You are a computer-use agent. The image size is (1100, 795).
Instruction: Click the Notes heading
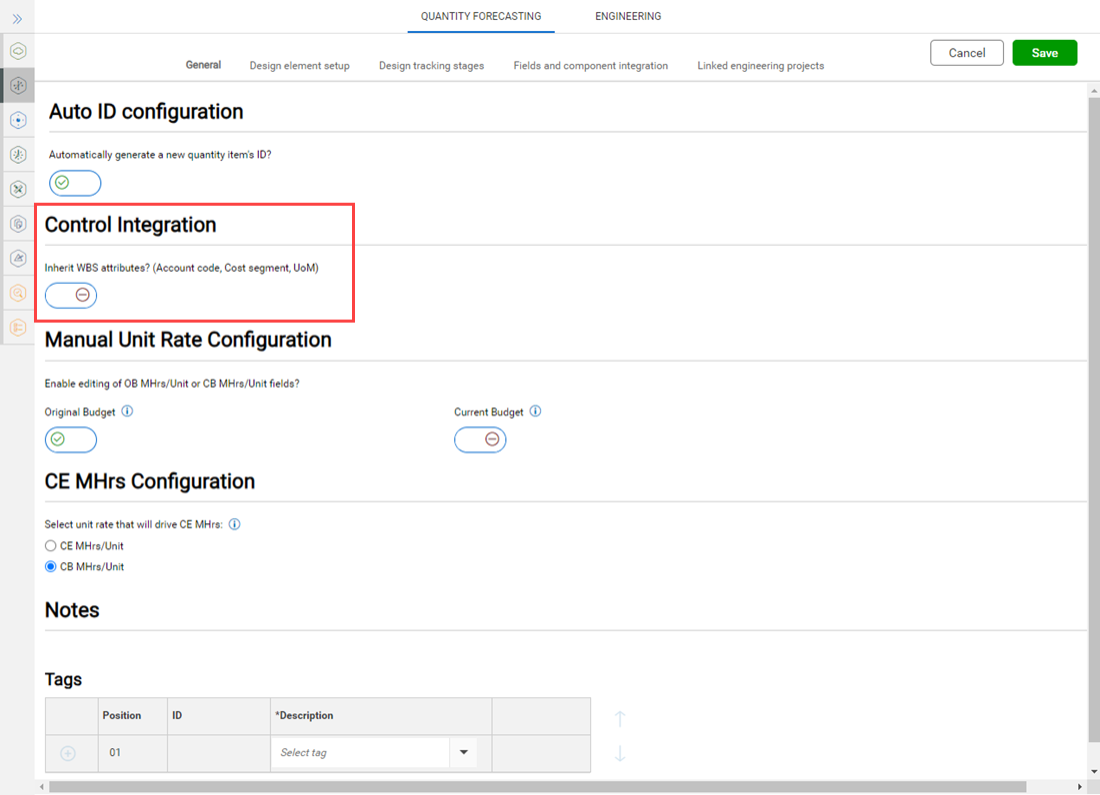click(x=72, y=610)
